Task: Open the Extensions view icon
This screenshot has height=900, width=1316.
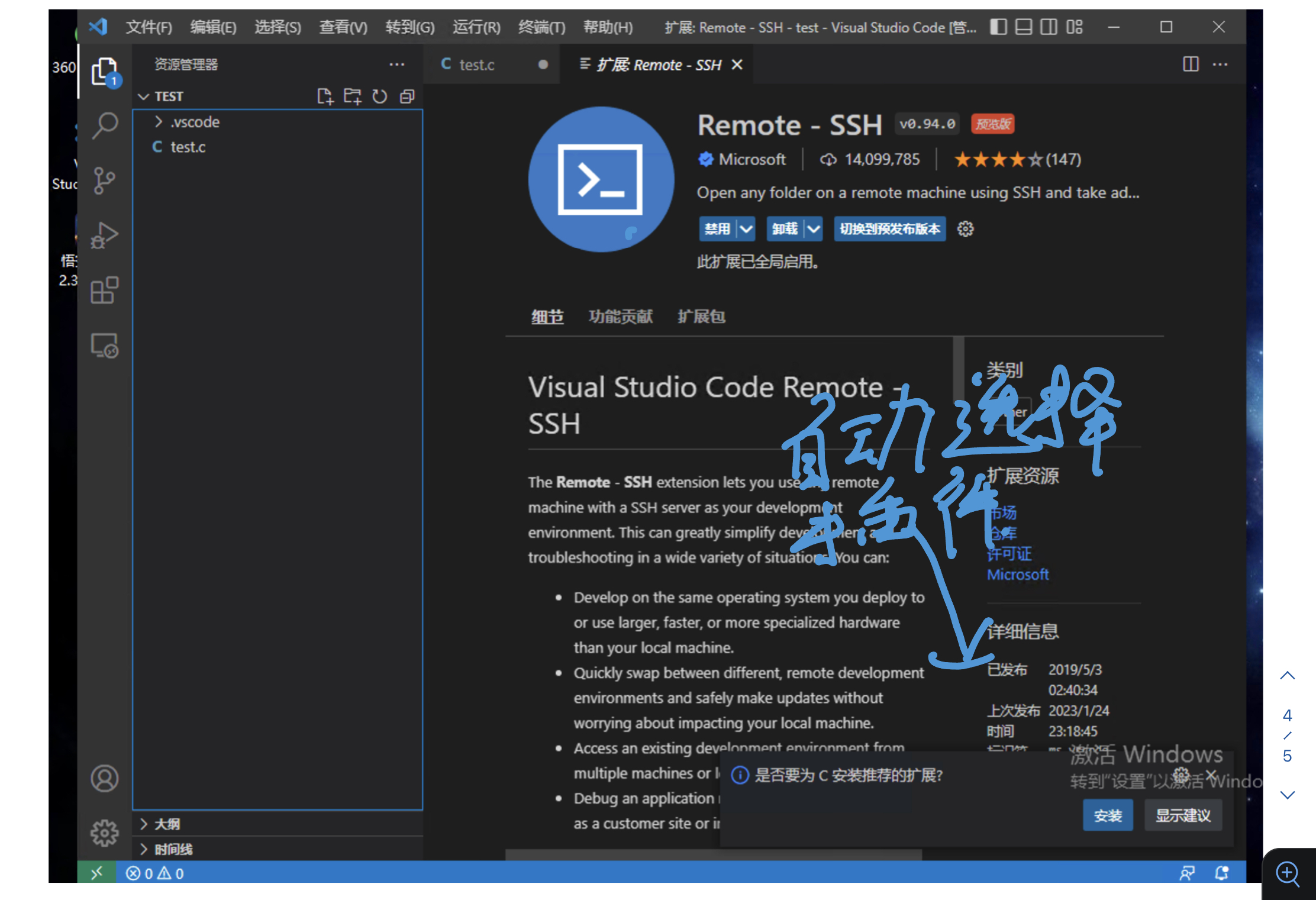Action: 105,290
